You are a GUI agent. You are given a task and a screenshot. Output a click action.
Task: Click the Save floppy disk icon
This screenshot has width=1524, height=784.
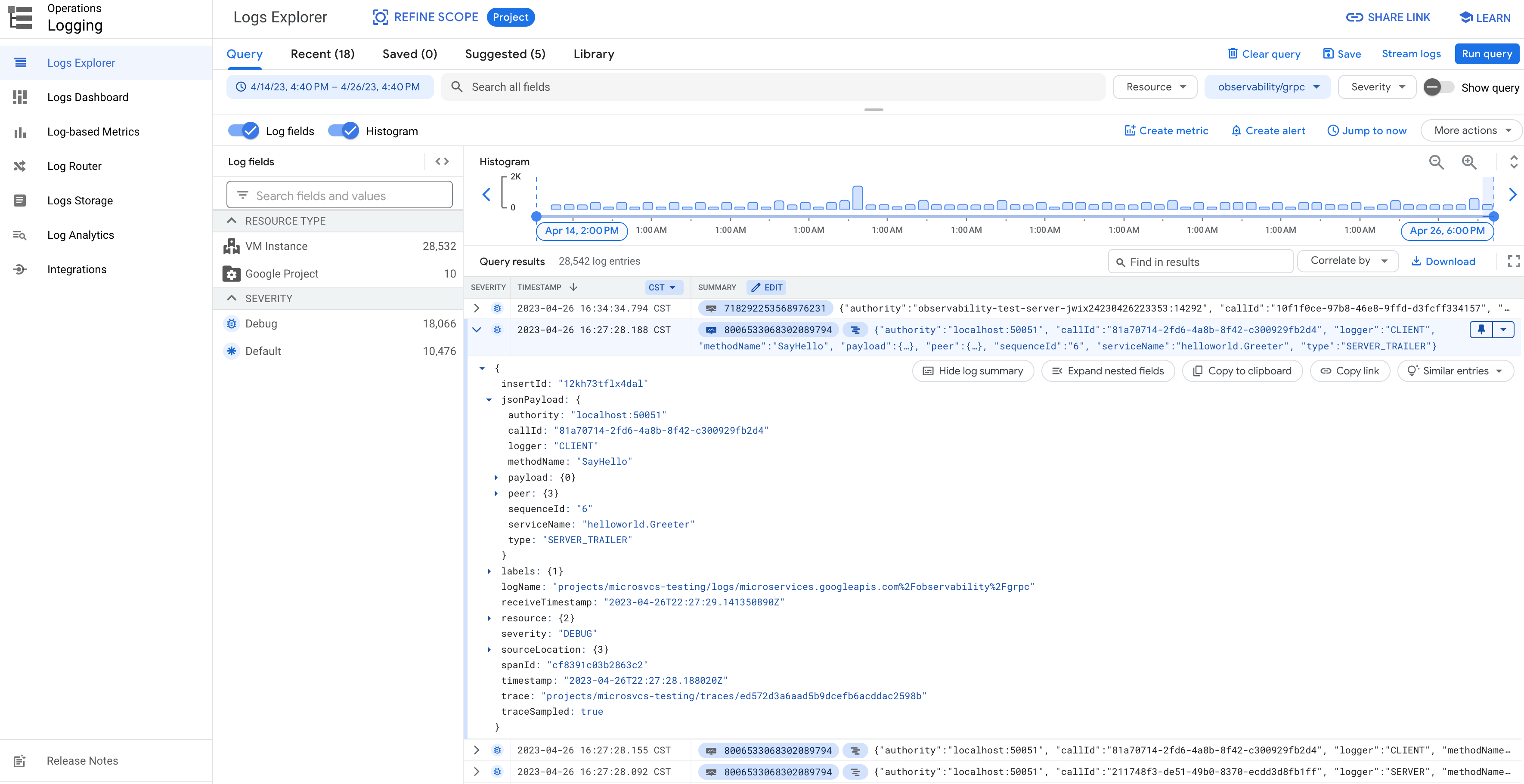[1328, 54]
